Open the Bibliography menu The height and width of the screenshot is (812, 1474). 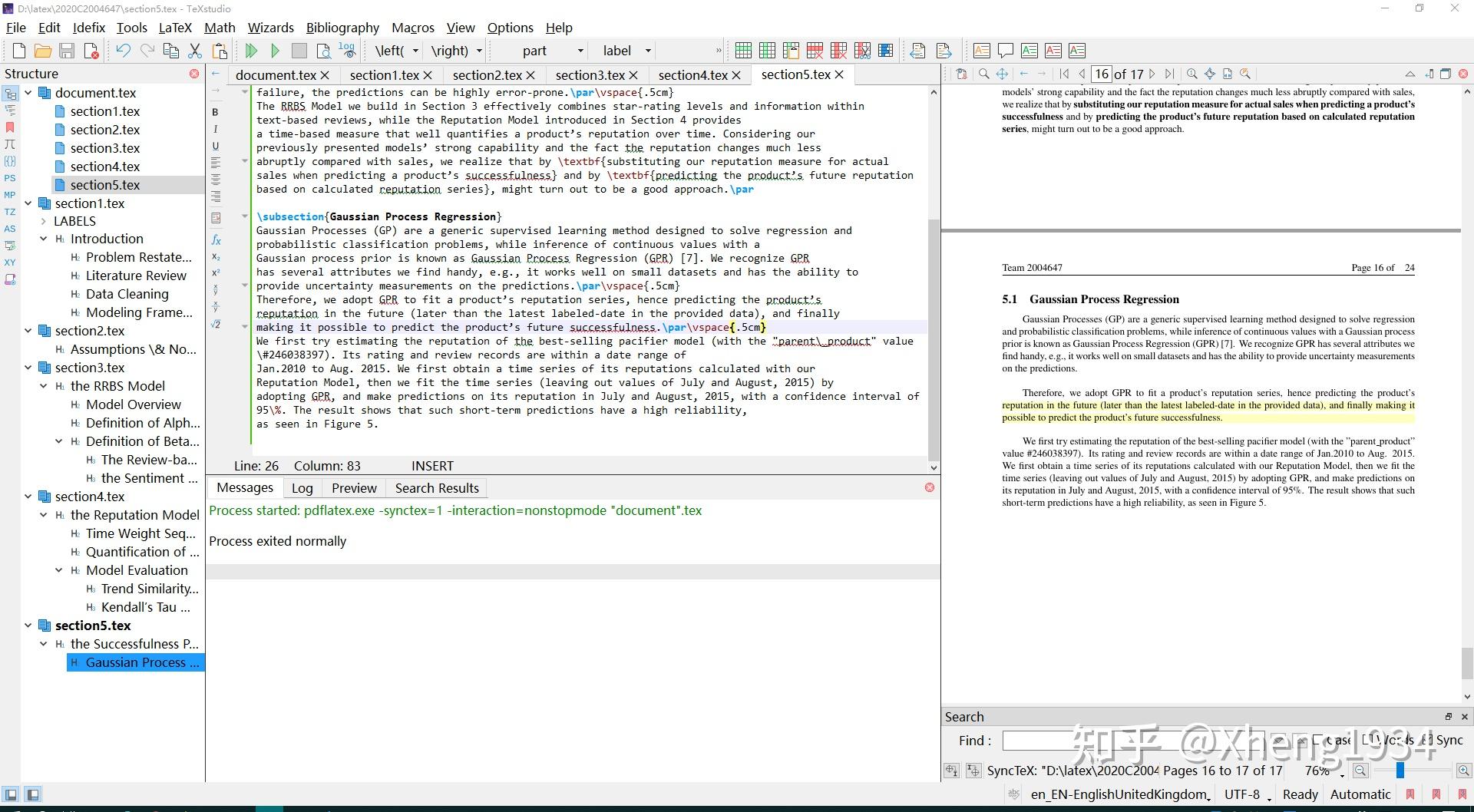click(x=342, y=28)
